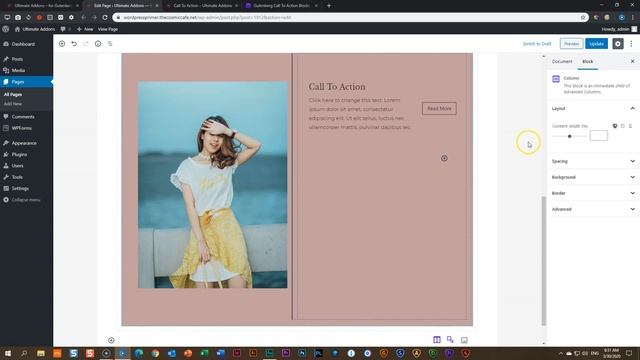Switch to Call To Action browser tab
Screen dimensions: 640x360
click(202, 6)
